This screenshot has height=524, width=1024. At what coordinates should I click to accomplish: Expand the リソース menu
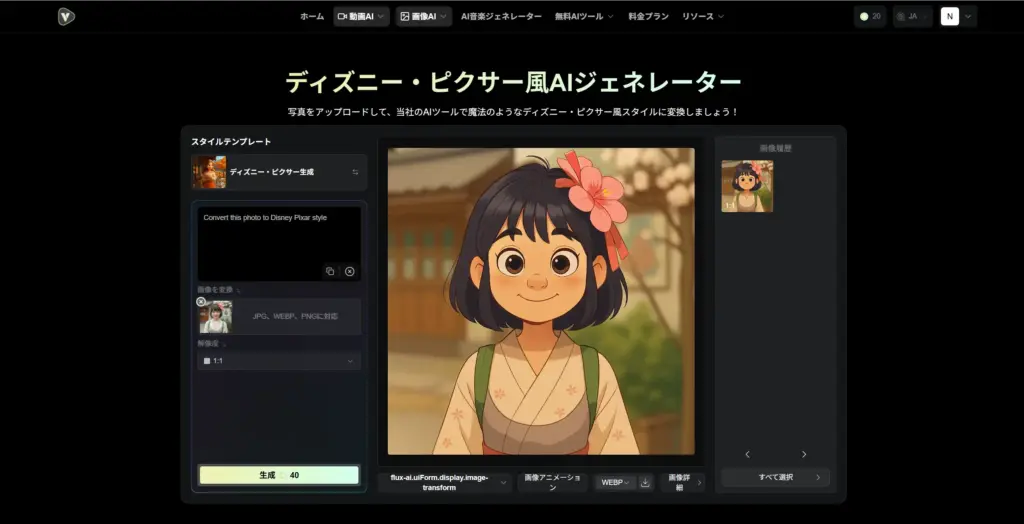click(703, 16)
